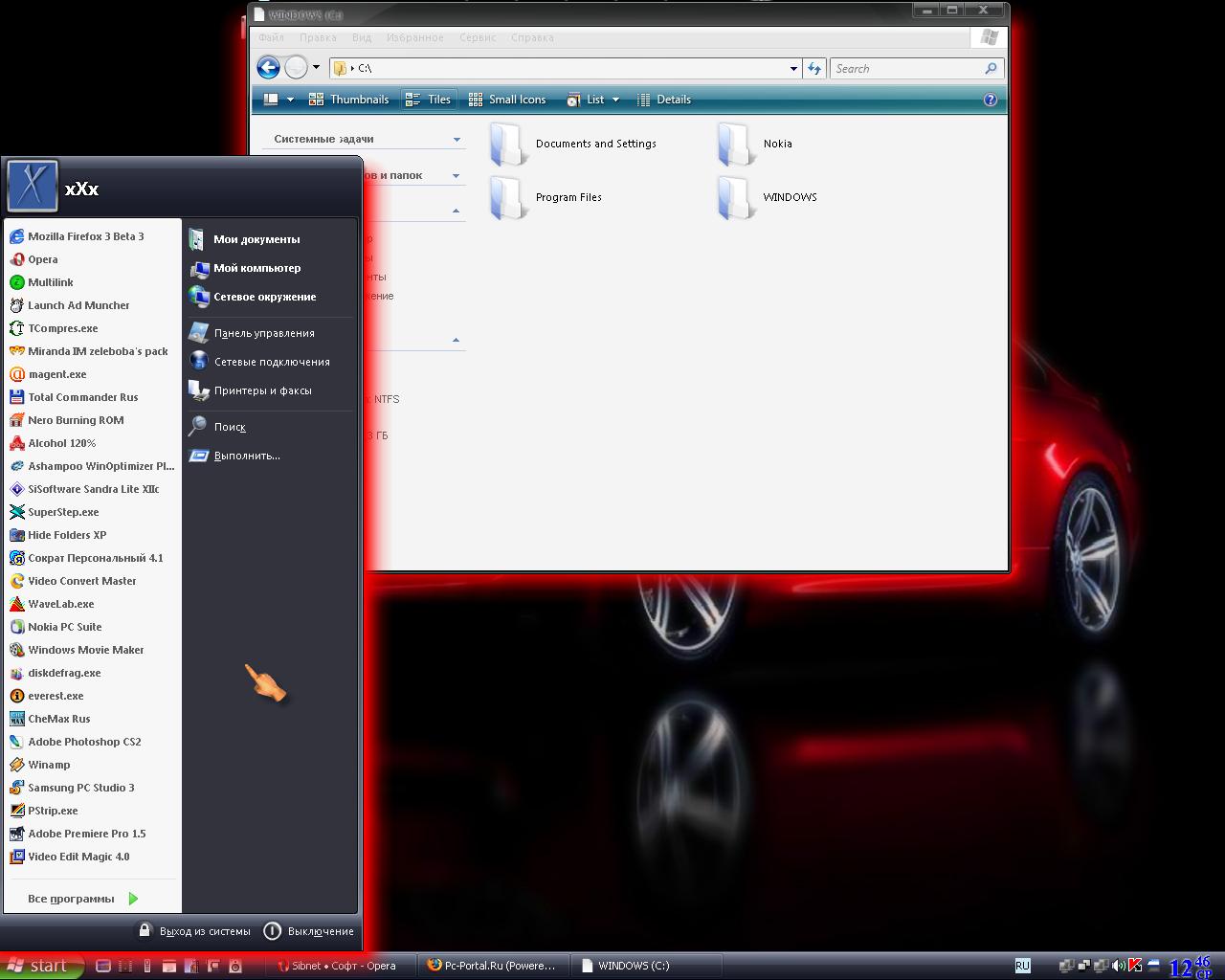Click the blue Back arrow button
The image size is (1225, 980).
[269, 68]
